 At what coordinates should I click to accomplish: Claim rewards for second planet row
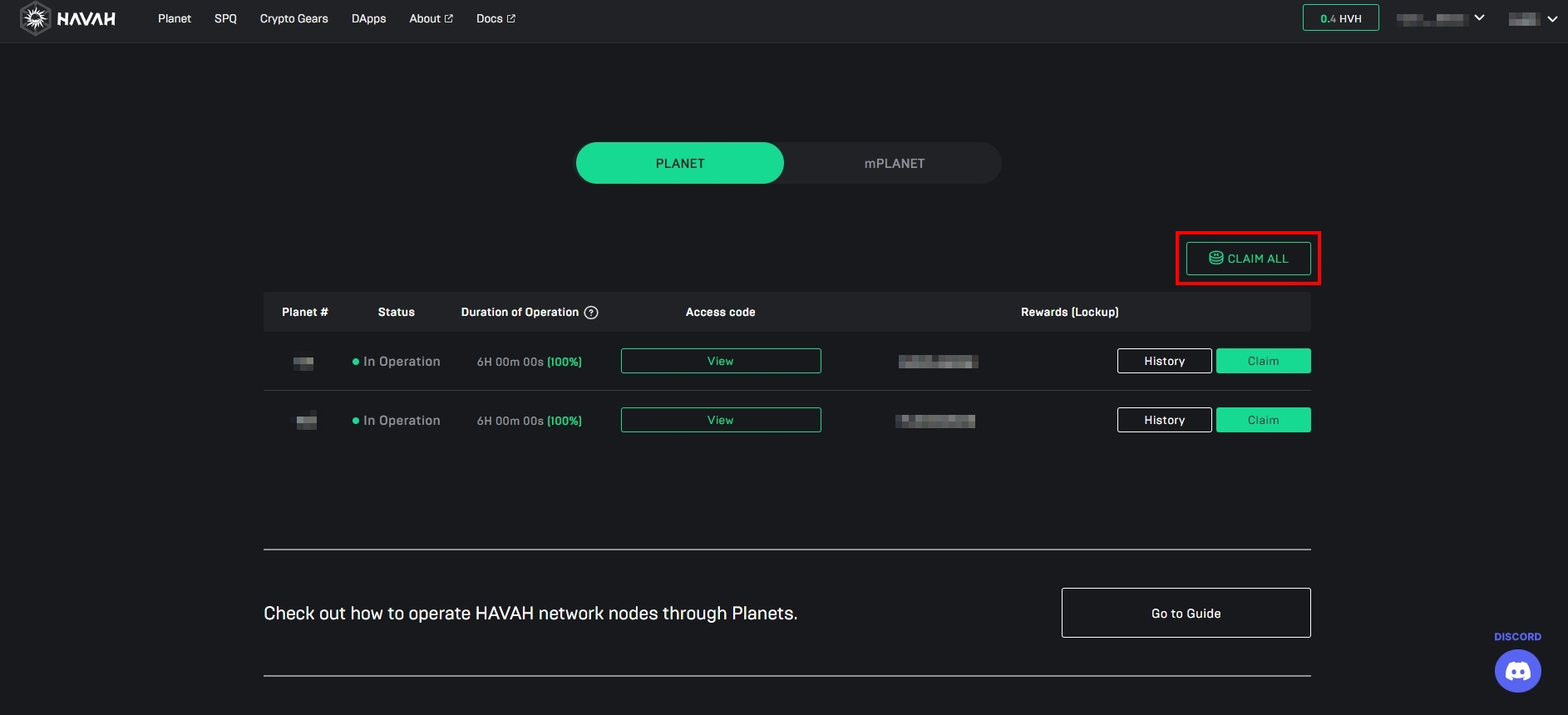coord(1263,420)
